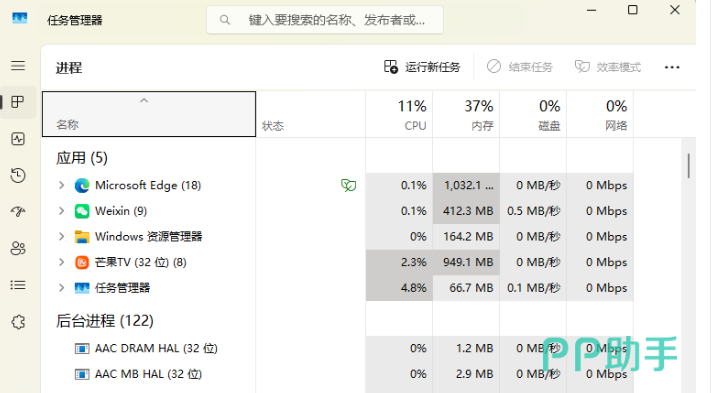Select the Processes sidebar icon
This screenshot has height=393, width=711.
(x=18, y=102)
